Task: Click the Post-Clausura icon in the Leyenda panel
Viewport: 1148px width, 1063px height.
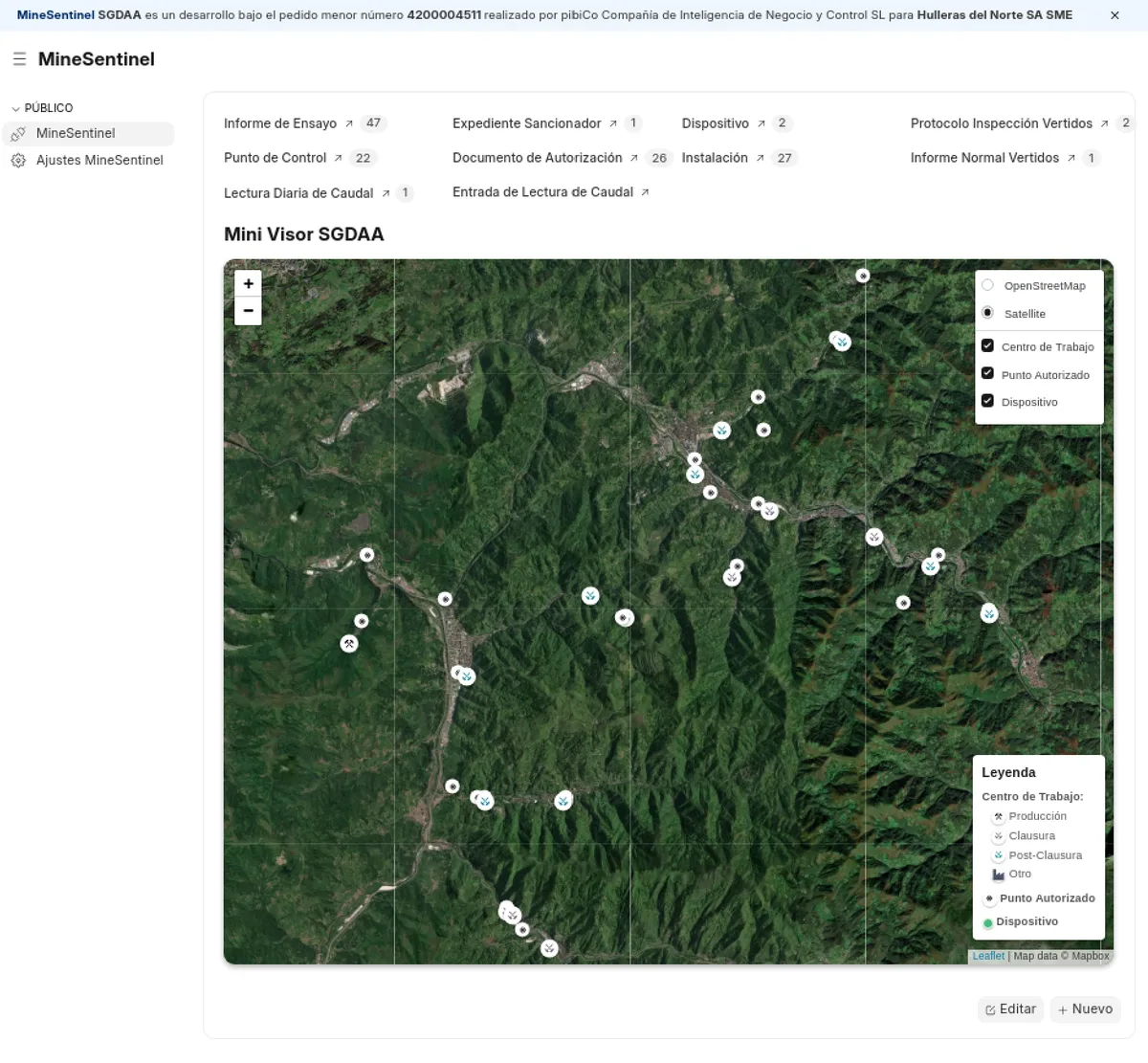Action: click(x=996, y=854)
